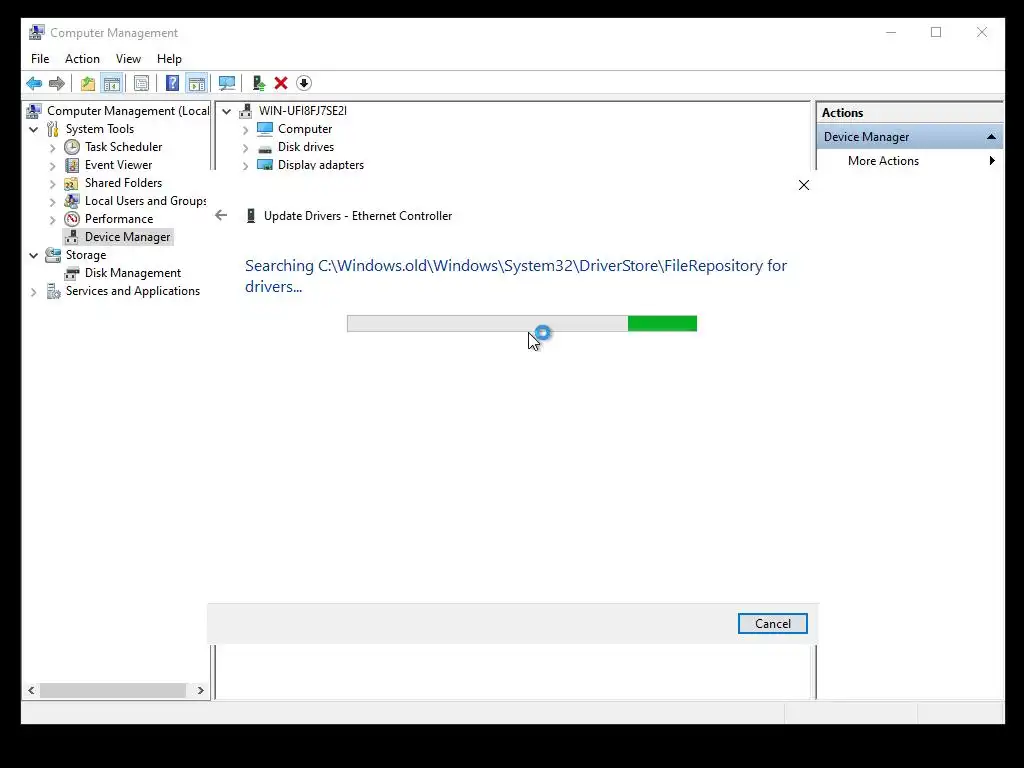Click the blue Help question mark icon
The image size is (1024, 768).
point(172,84)
